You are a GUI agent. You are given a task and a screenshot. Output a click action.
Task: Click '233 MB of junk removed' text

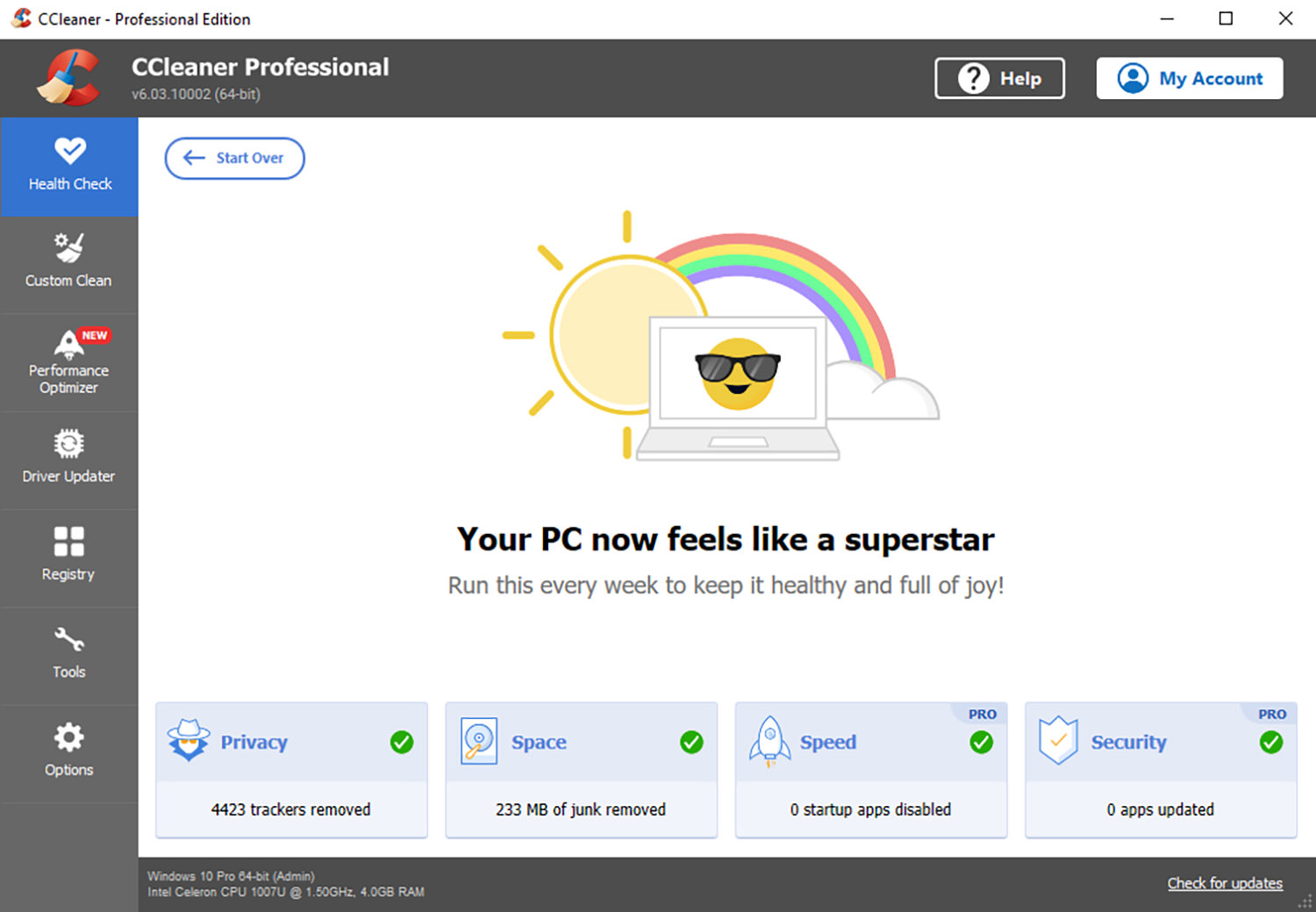(581, 809)
